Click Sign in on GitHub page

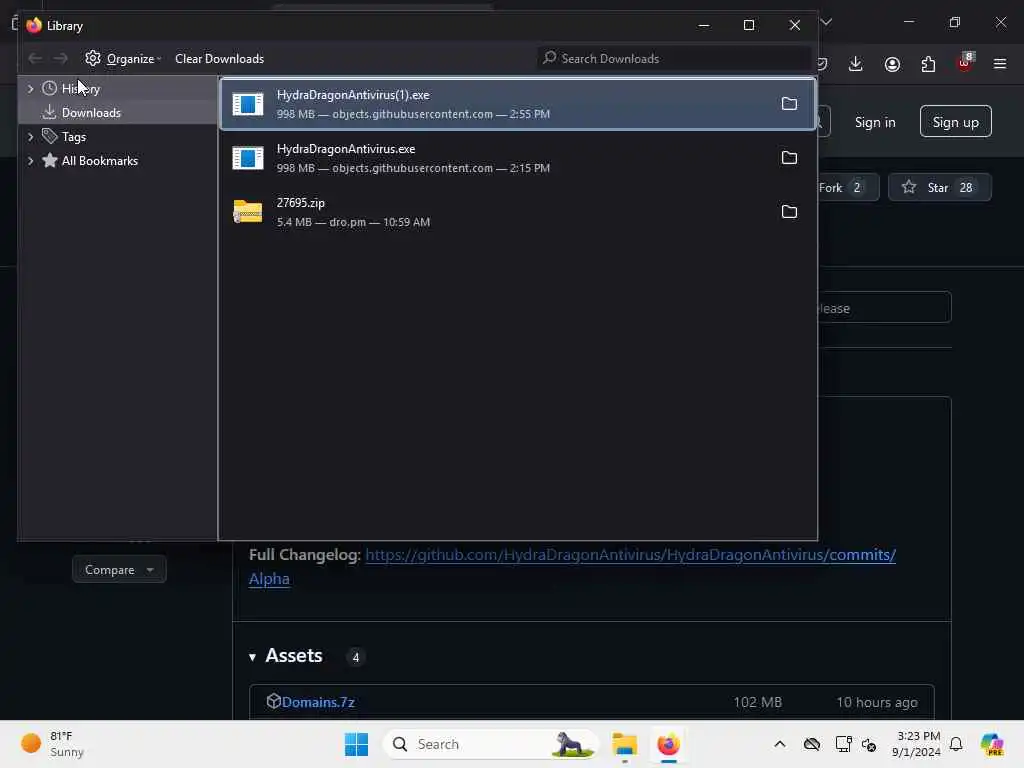[x=875, y=122]
